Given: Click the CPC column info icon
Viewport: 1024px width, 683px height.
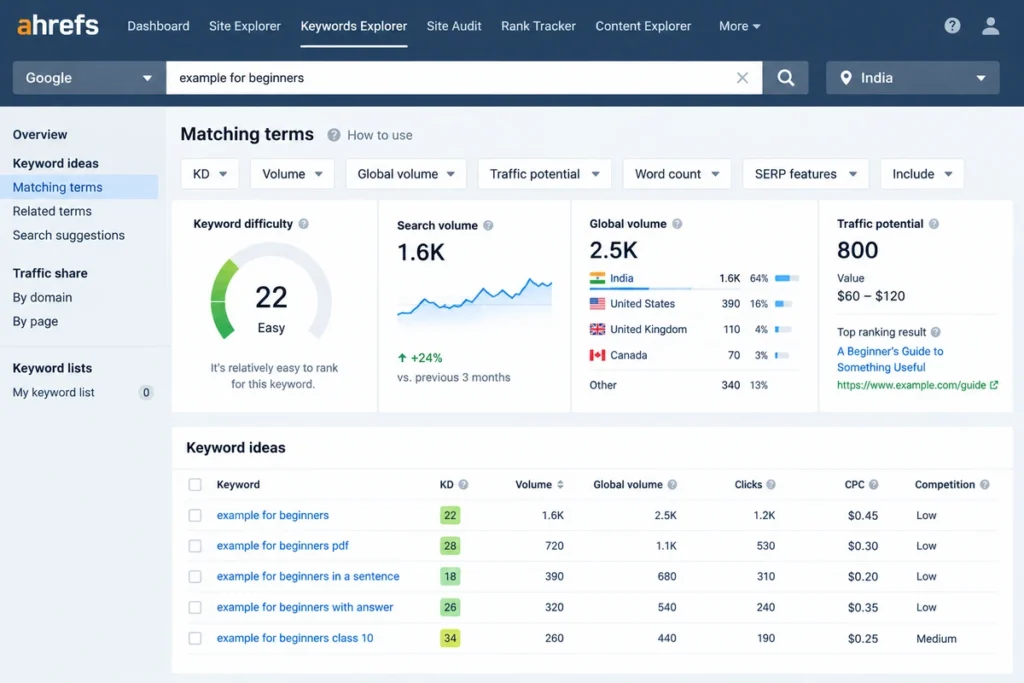Looking at the screenshot, I should 873,484.
